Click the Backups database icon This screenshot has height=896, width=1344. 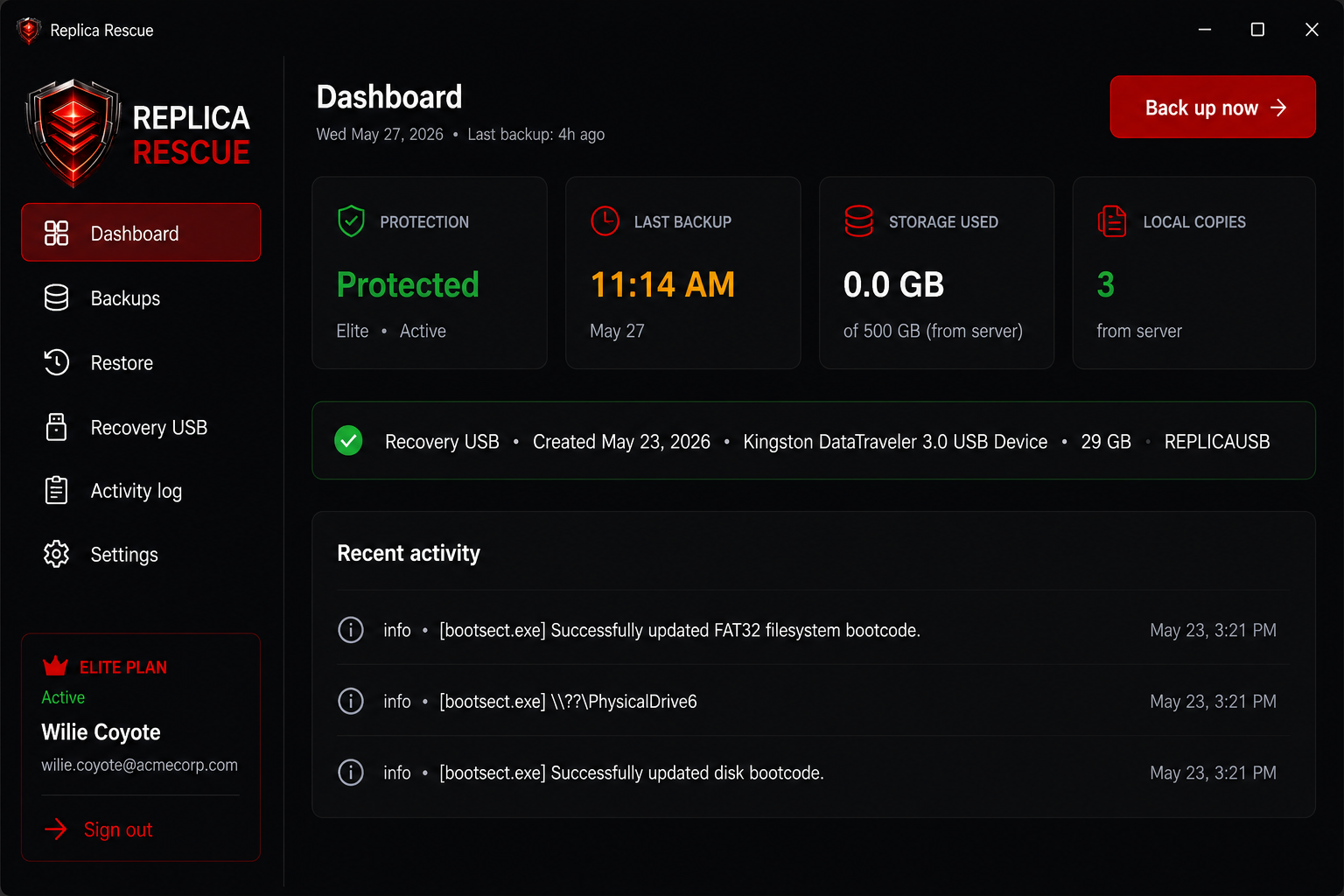click(56, 297)
